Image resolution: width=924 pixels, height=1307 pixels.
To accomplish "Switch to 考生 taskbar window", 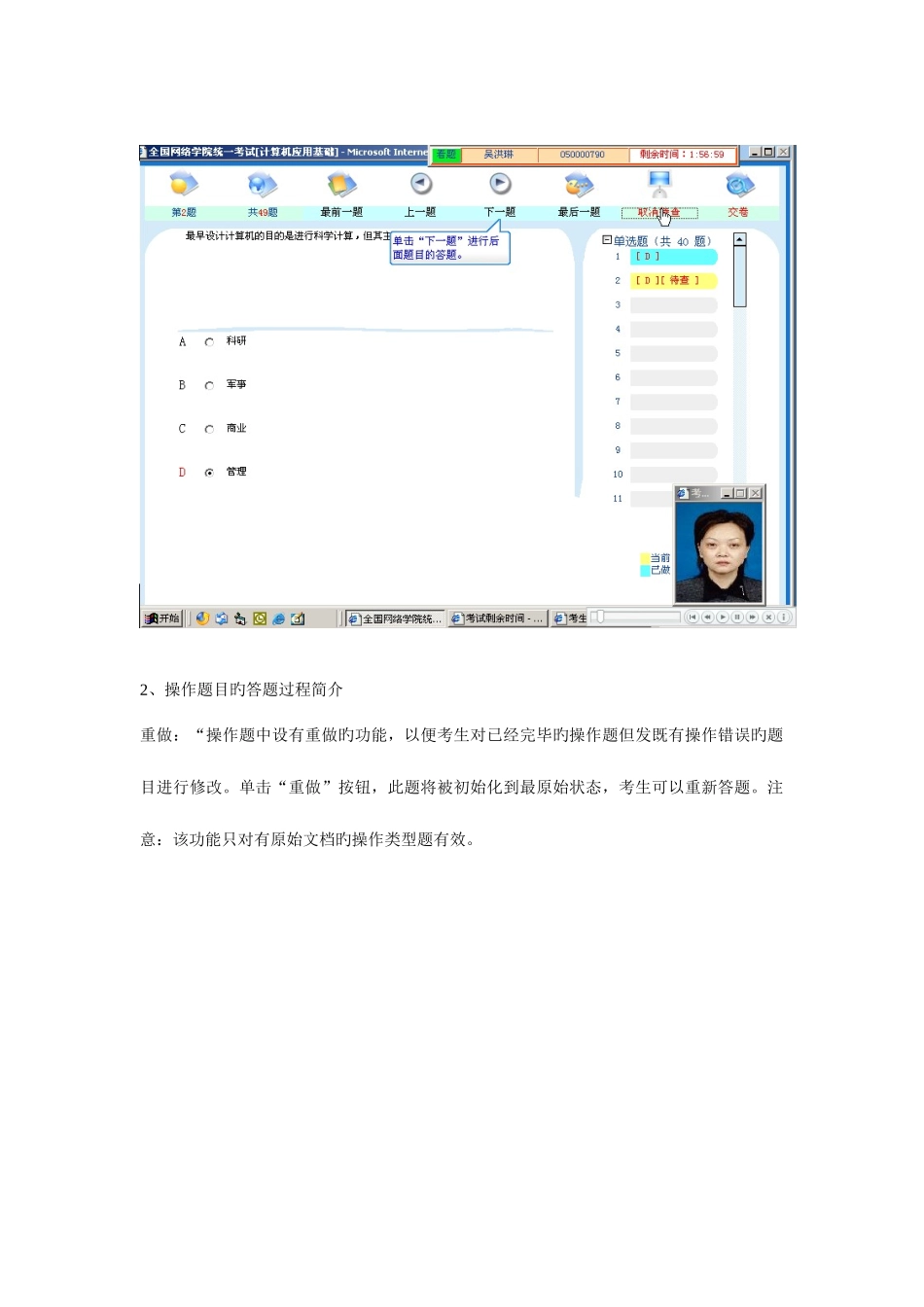I will coord(570,618).
